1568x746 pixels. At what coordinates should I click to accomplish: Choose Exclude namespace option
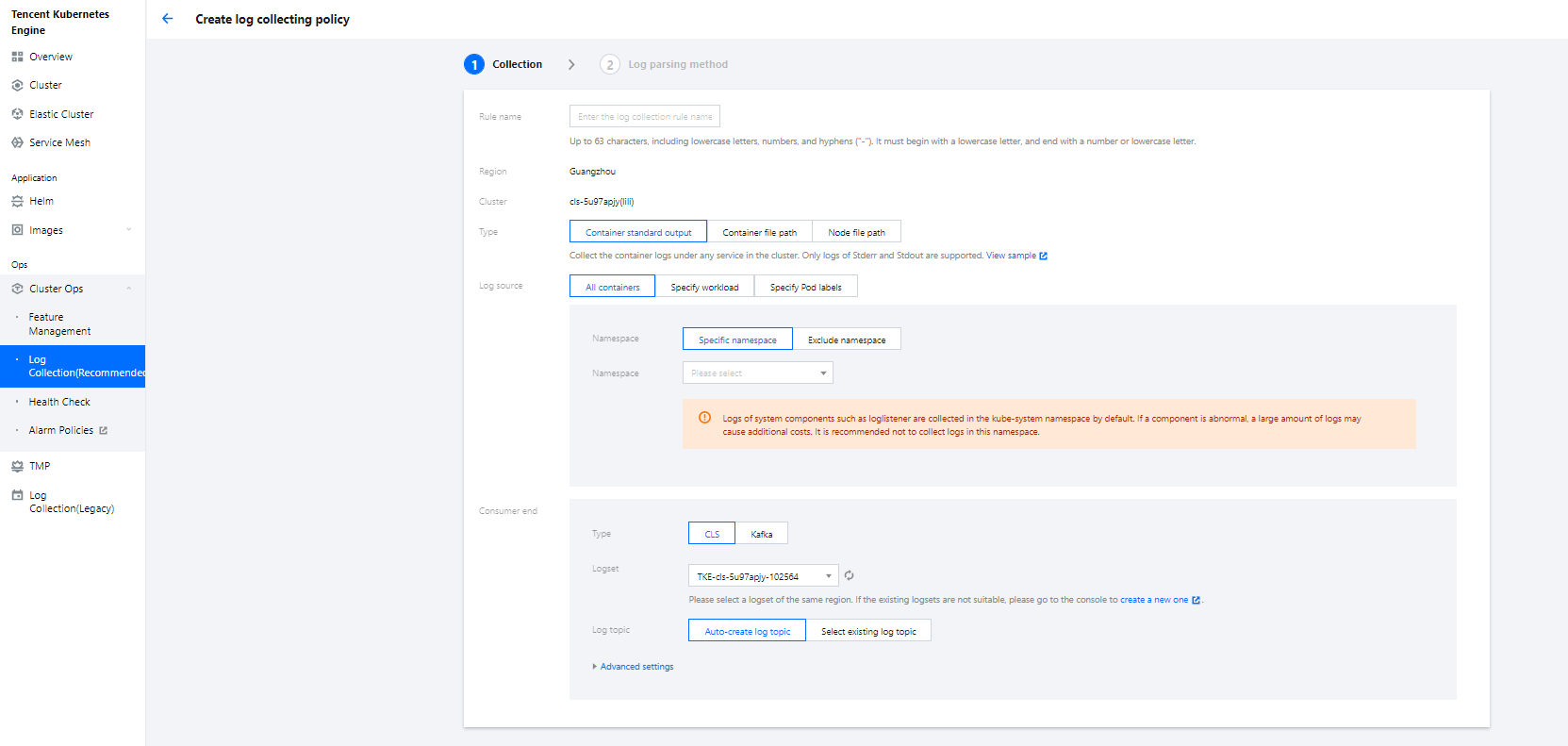tap(846, 340)
